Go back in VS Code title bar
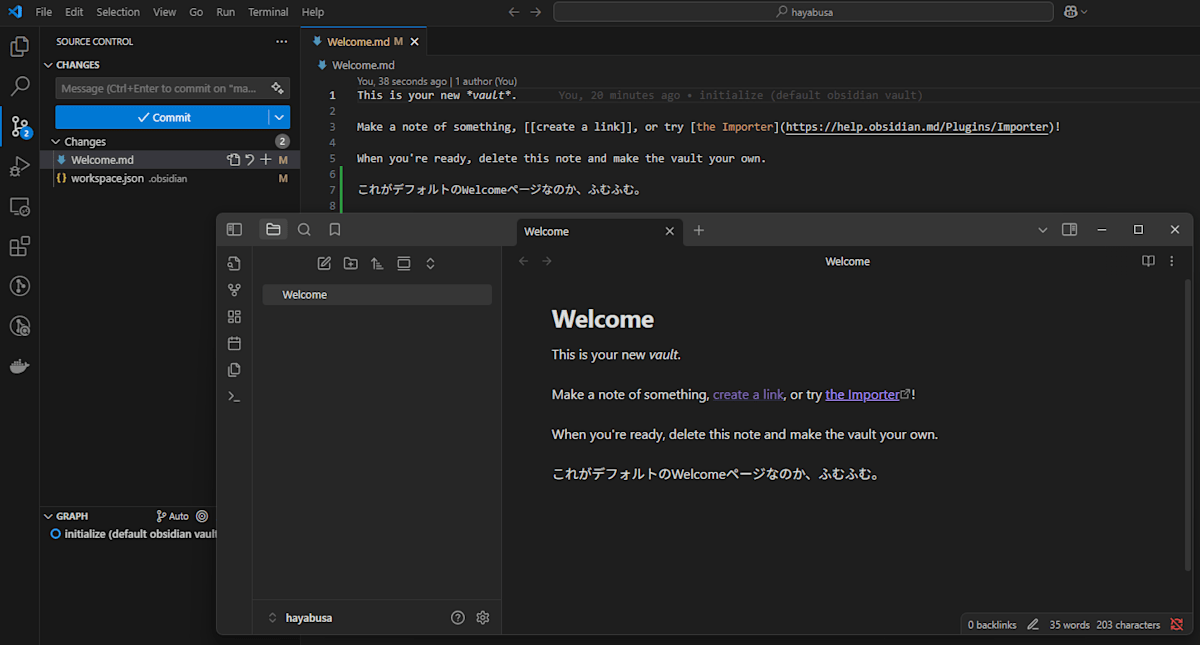This screenshot has width=1200, height=645. (514, 12)
